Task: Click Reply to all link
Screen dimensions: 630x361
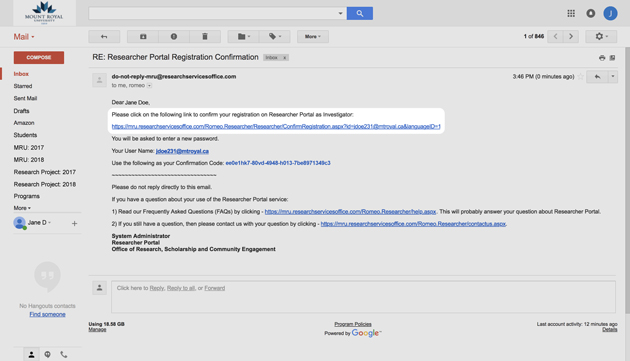Action: pos(181,288)
